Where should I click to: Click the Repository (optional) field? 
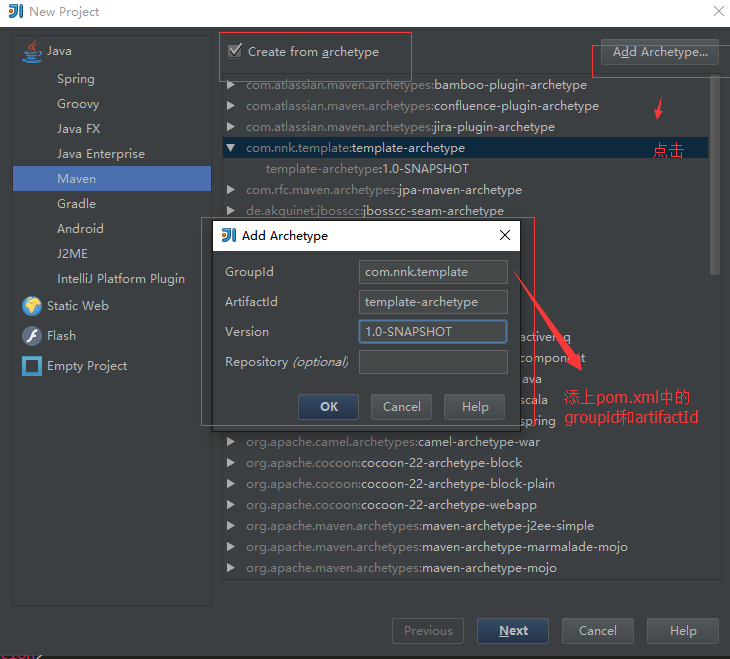click(433, 362)
